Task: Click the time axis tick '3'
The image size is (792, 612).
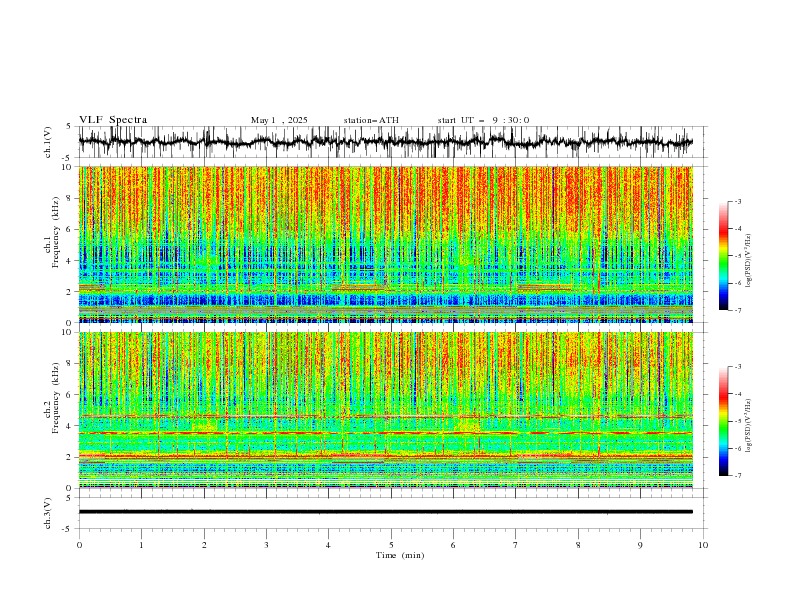Action: [266, 545]
